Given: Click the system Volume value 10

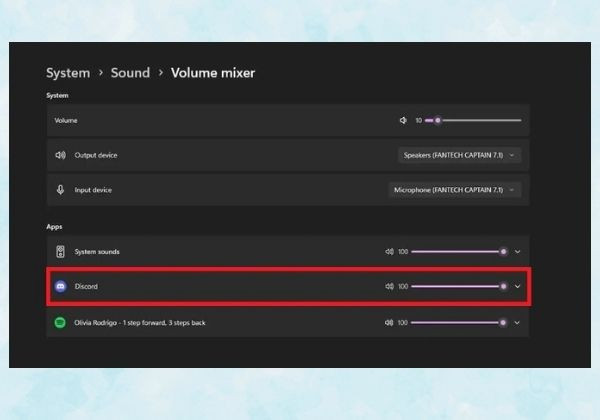Looking at the screenshot, I should pos(419,120).
